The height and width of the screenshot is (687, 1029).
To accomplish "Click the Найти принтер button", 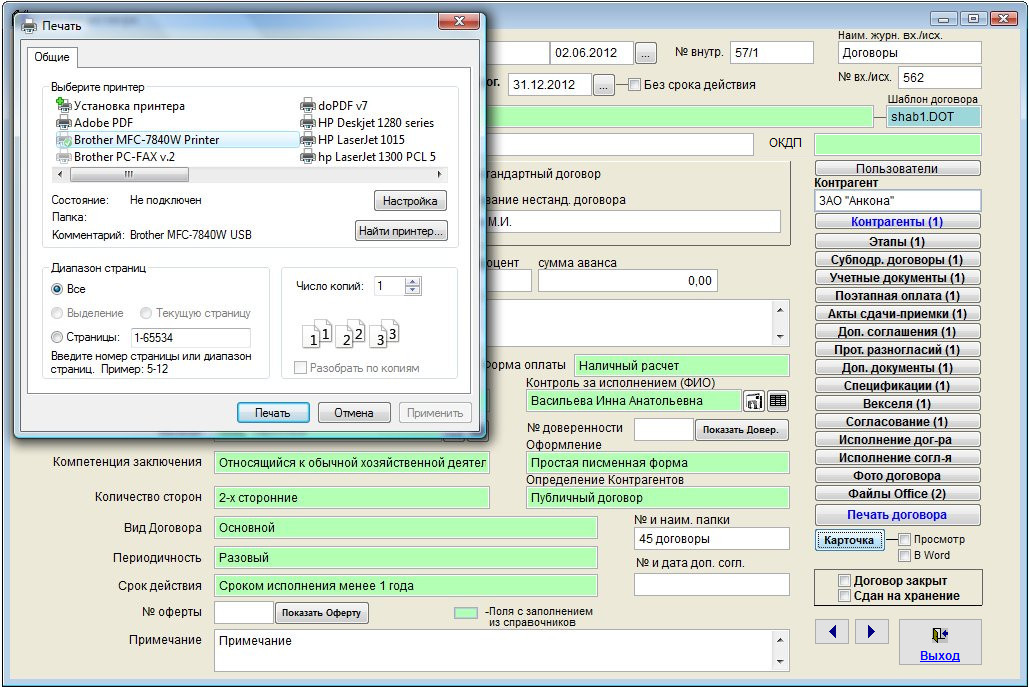I will pos(401,232).
